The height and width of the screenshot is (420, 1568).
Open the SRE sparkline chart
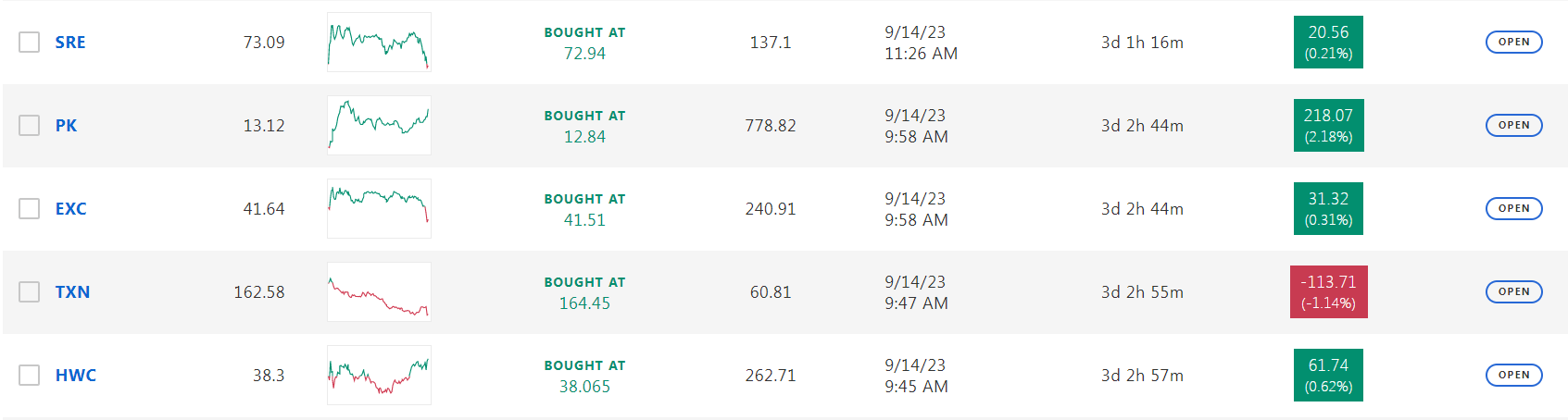coord(379,43)
